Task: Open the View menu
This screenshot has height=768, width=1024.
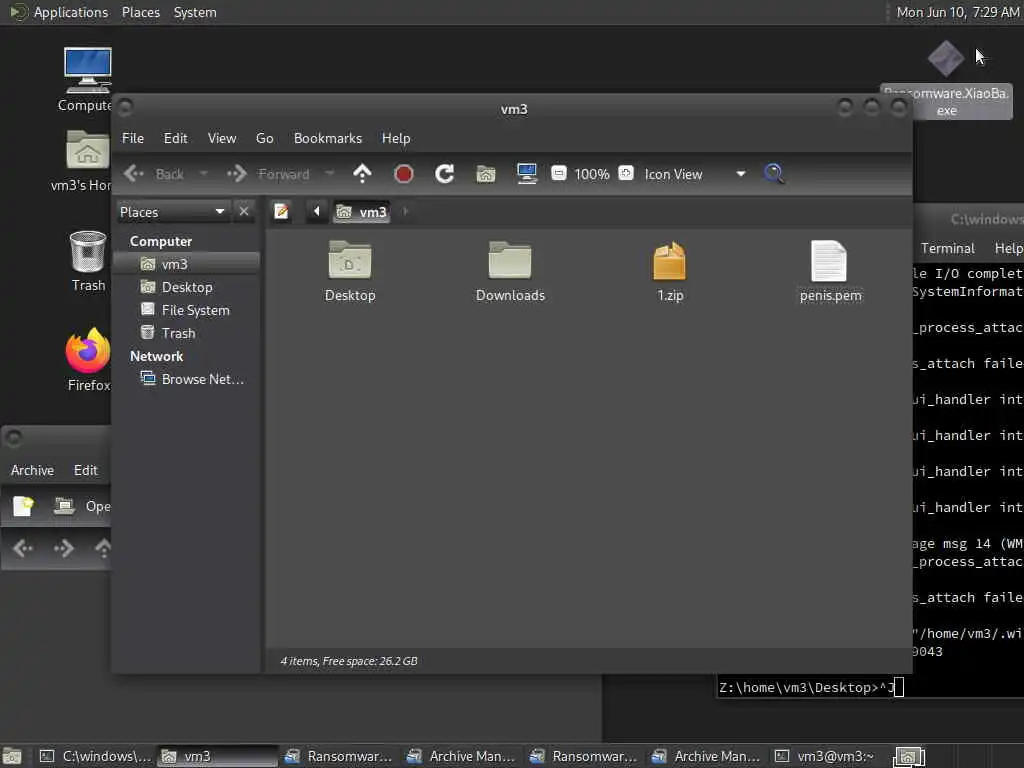Action: coord(222,138)
